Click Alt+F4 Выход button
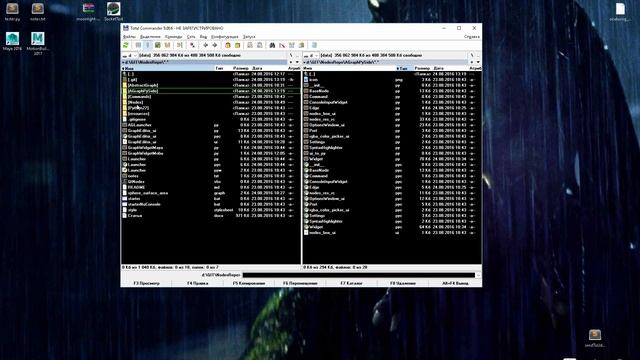The width and height of the screenshot is (640, 360). coord(455,283)
